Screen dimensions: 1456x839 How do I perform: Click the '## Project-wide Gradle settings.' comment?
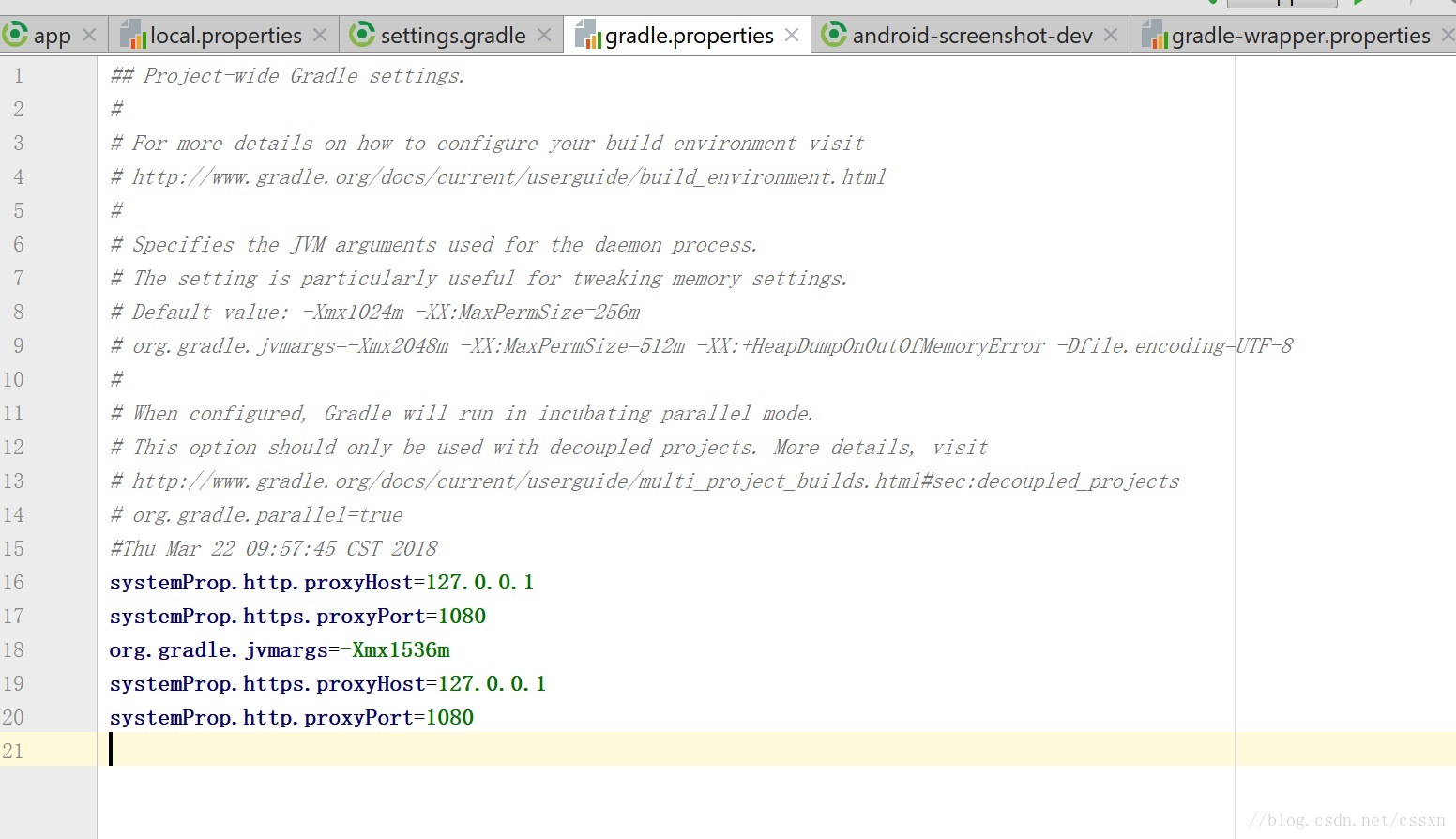coord(287,75)
